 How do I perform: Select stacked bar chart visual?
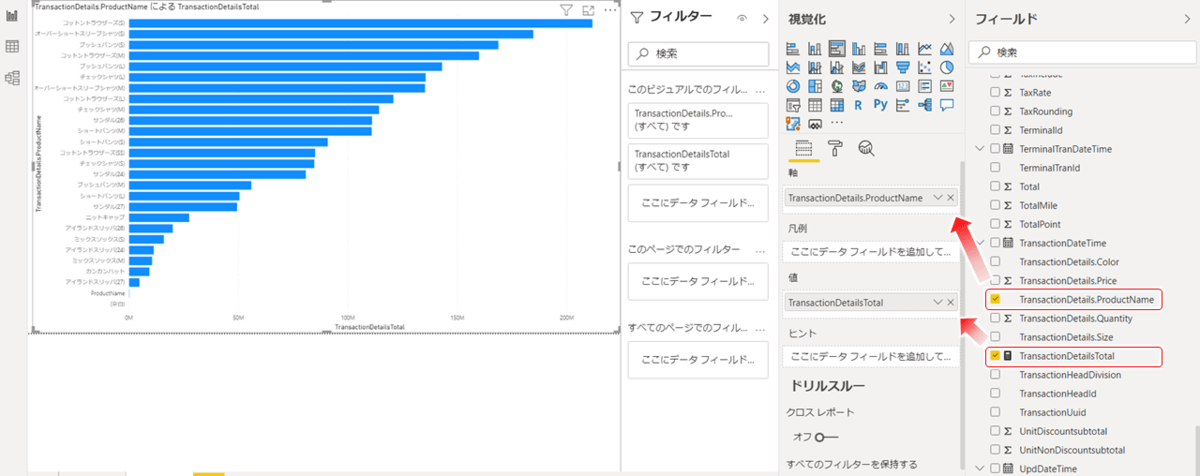click(x=793, y=48)
